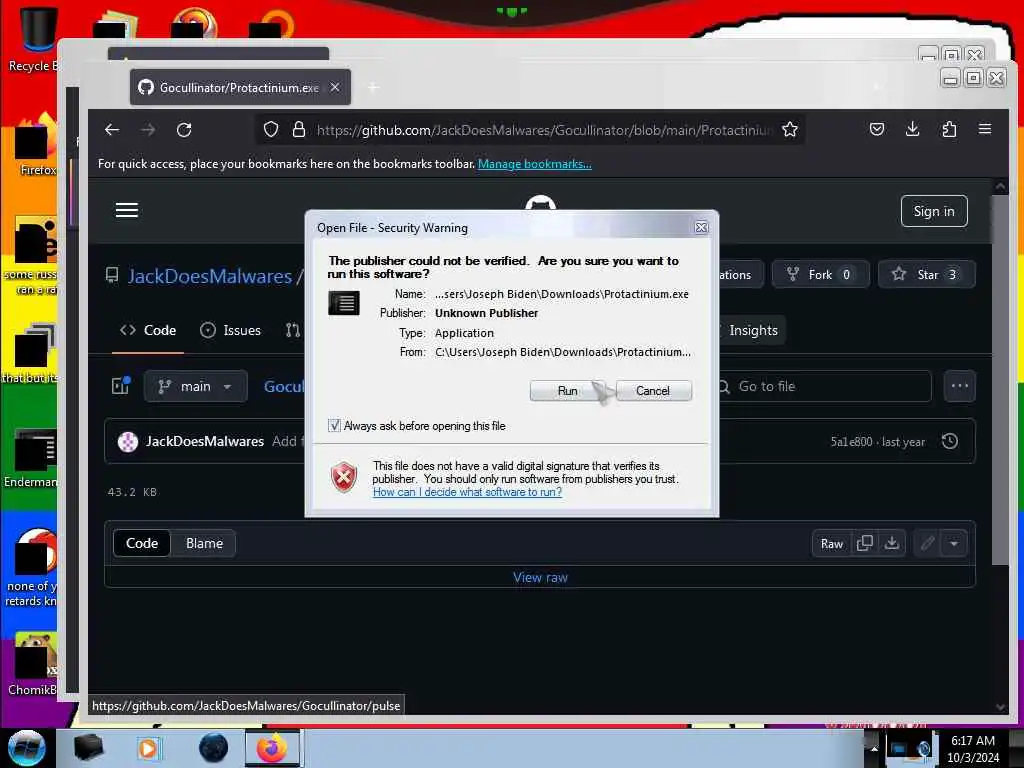Bookmark this page with the star icon

click(x=790, y=129)
